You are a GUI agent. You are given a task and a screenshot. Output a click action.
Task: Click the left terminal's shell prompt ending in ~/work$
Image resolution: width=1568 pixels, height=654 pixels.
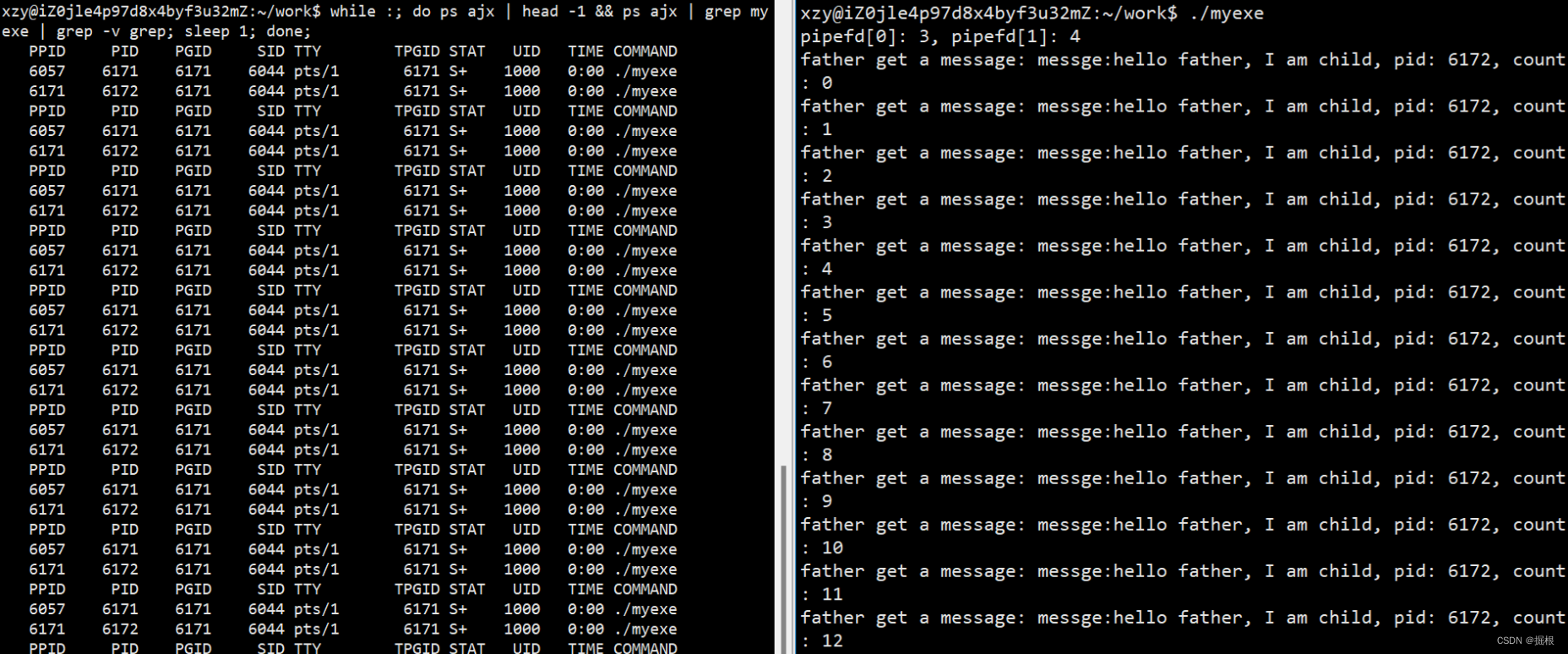coord(161,12)
